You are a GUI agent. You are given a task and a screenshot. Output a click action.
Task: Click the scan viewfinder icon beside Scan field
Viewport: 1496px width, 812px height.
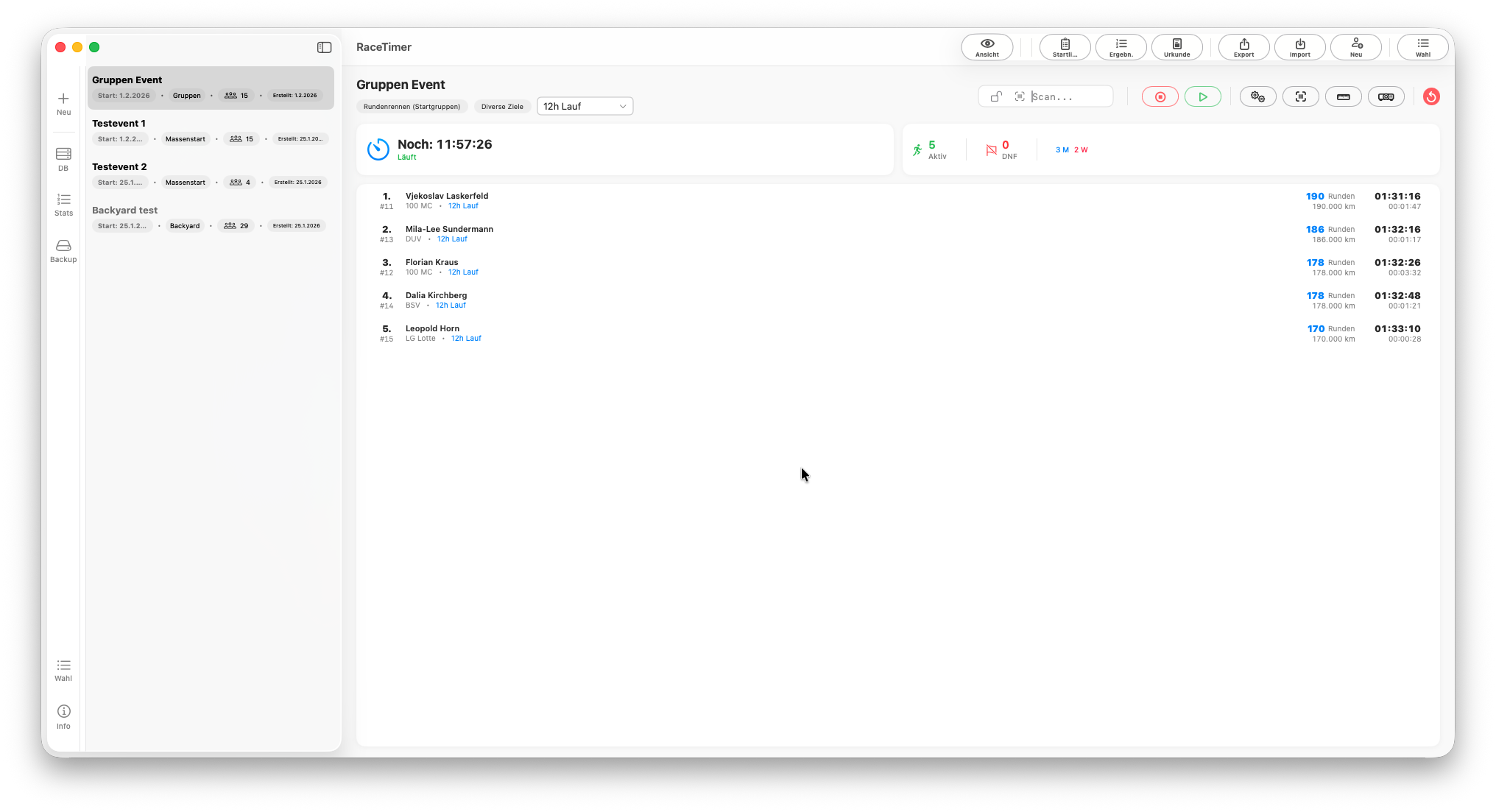point(1019,96)
